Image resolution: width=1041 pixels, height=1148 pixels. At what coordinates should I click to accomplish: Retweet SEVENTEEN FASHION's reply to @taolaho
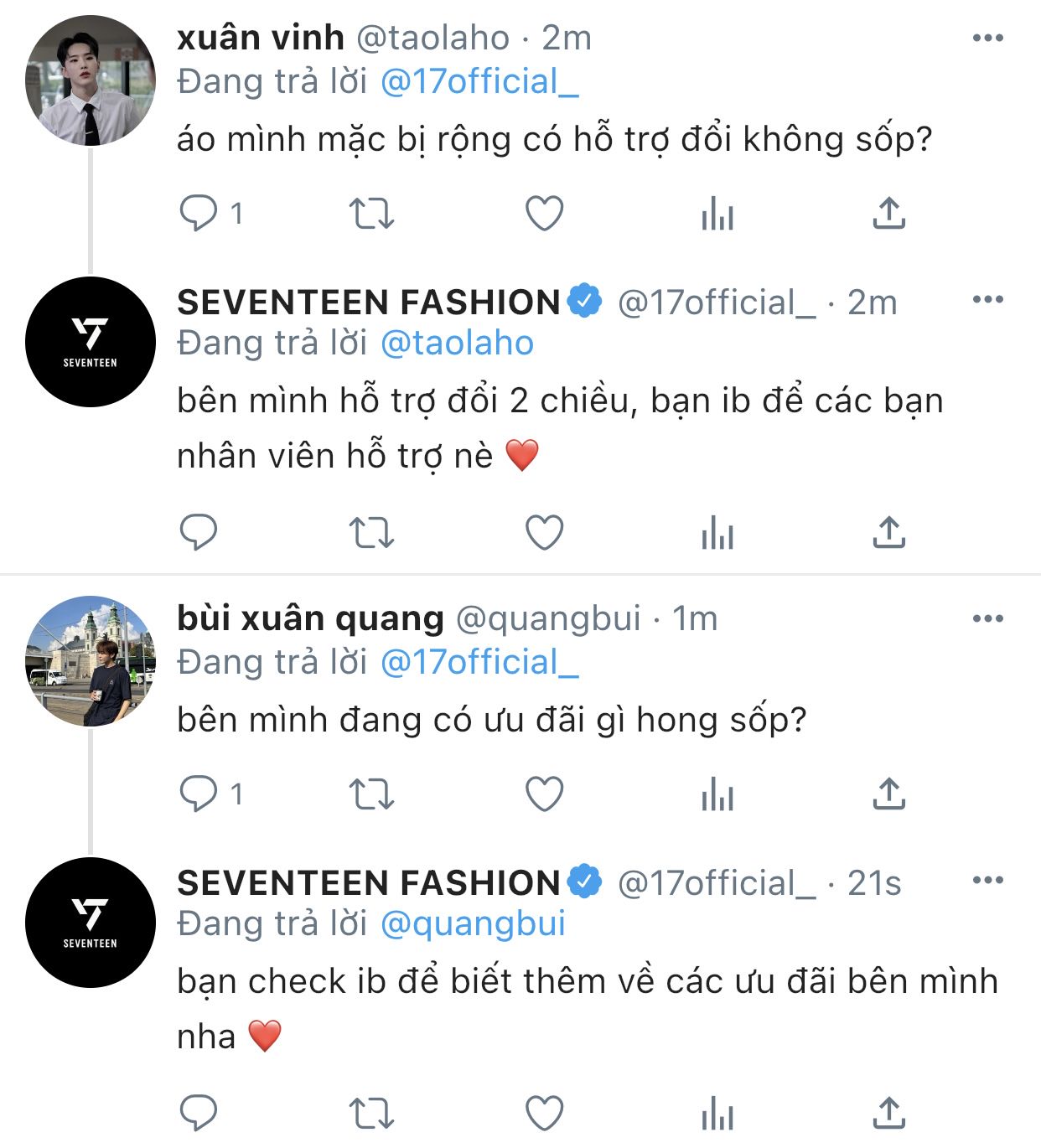click(x=370, y=532)
